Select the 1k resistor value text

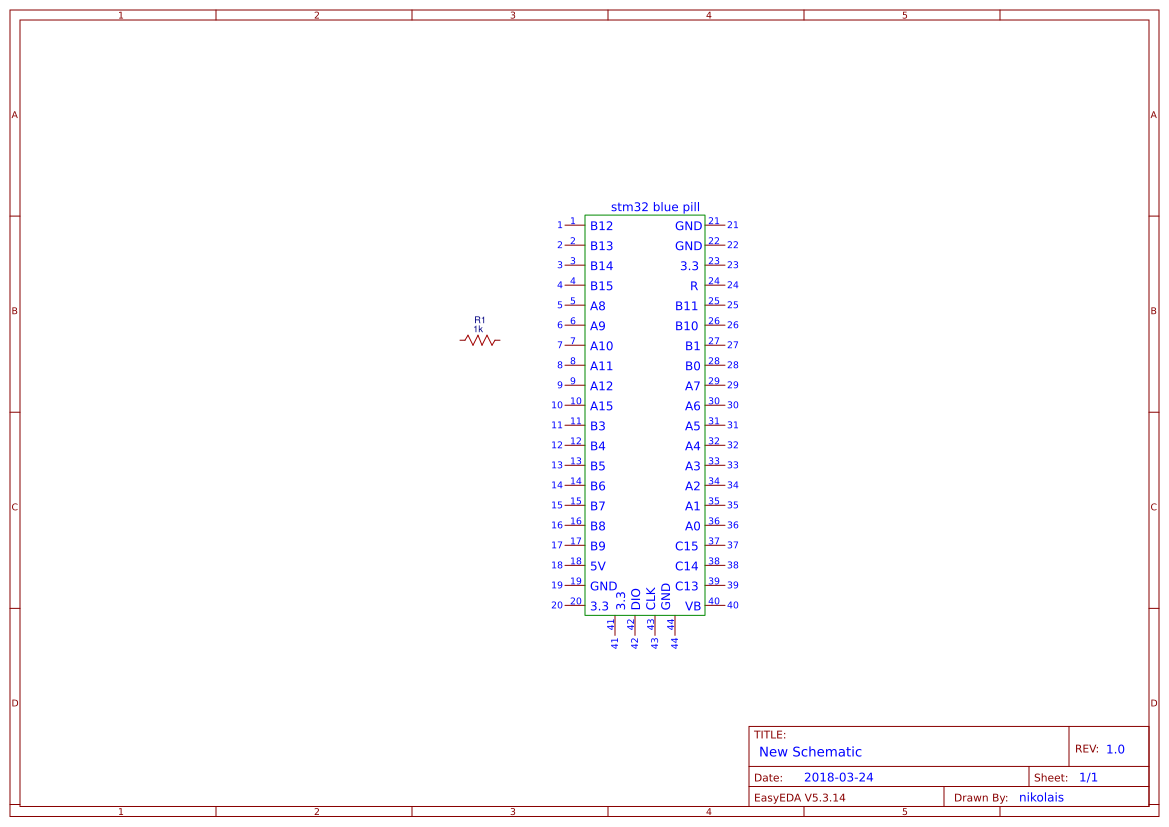tap(478, 329)
